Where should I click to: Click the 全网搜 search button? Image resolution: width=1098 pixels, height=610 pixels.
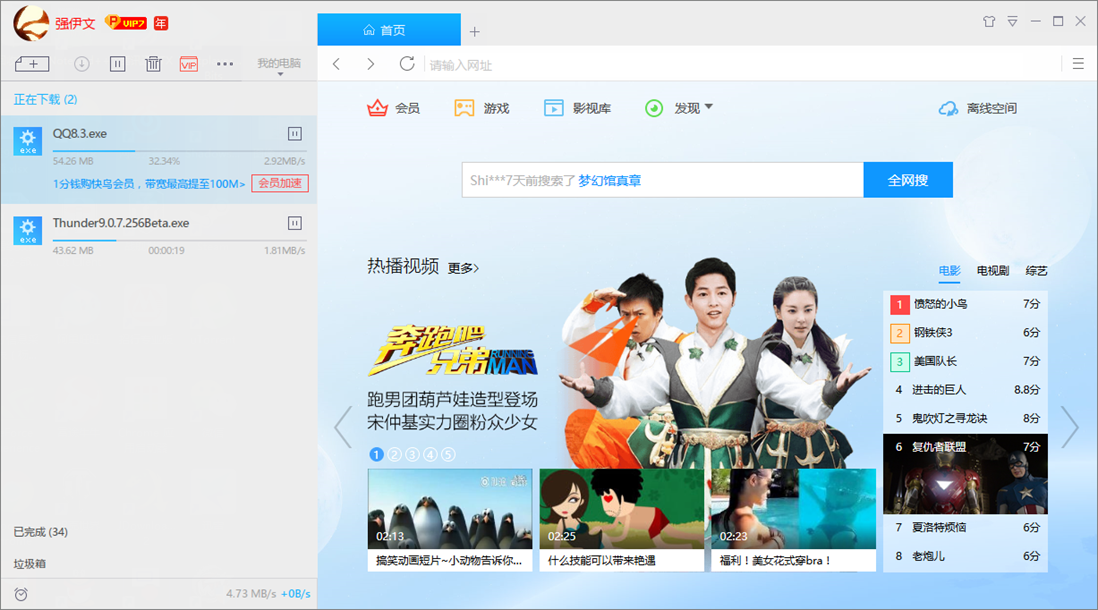907,180
